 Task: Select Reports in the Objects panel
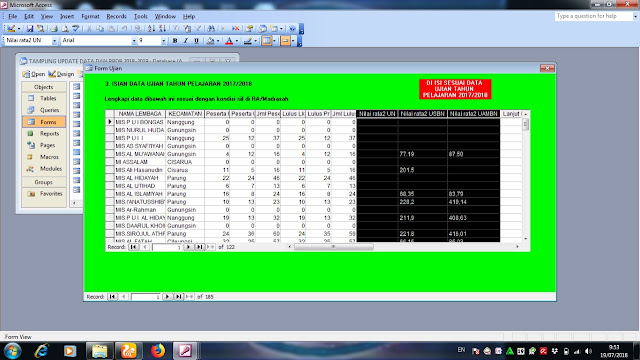44,133
